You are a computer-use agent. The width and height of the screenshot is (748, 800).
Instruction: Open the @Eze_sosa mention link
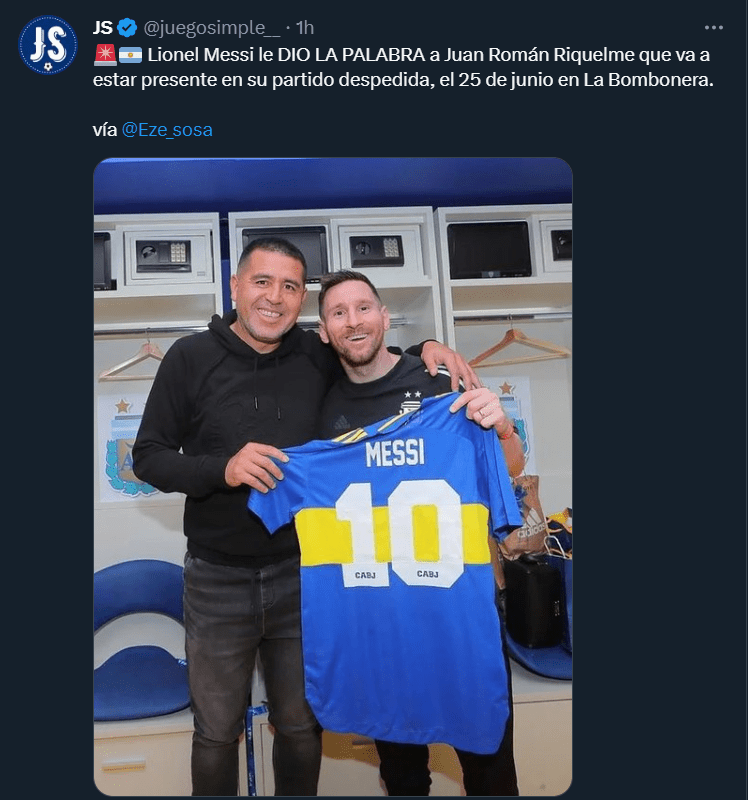(167, 130)
